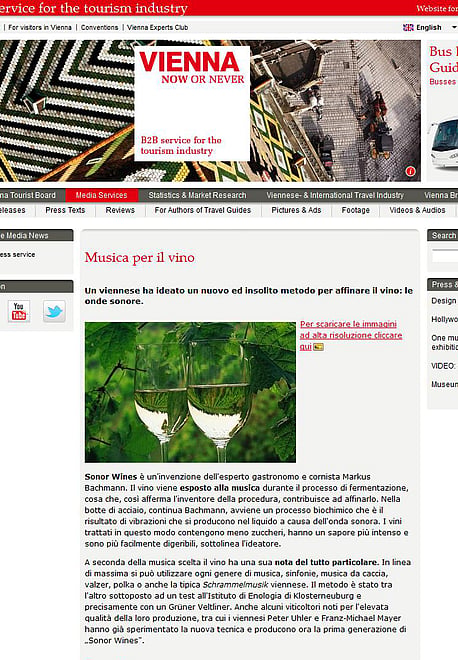Click the 'esposto alla musica' bold phrase

click(220, 488)
